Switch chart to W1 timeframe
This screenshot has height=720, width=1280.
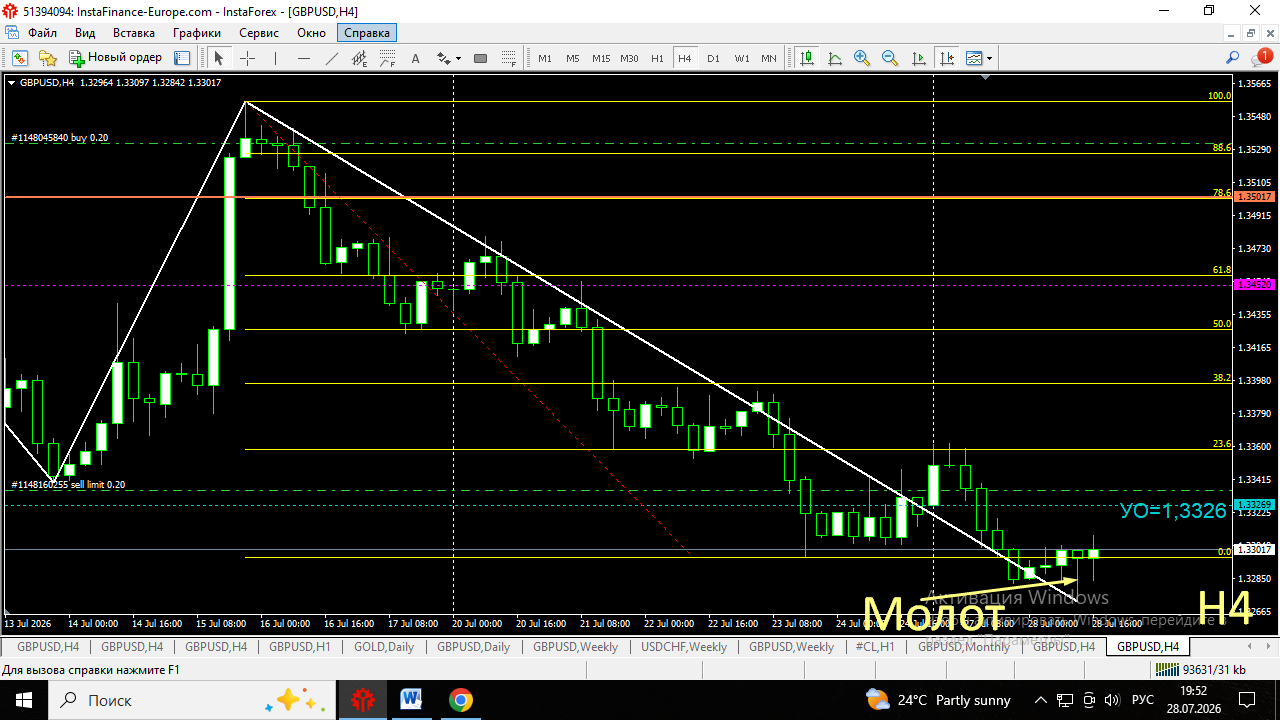coord(742,58)
